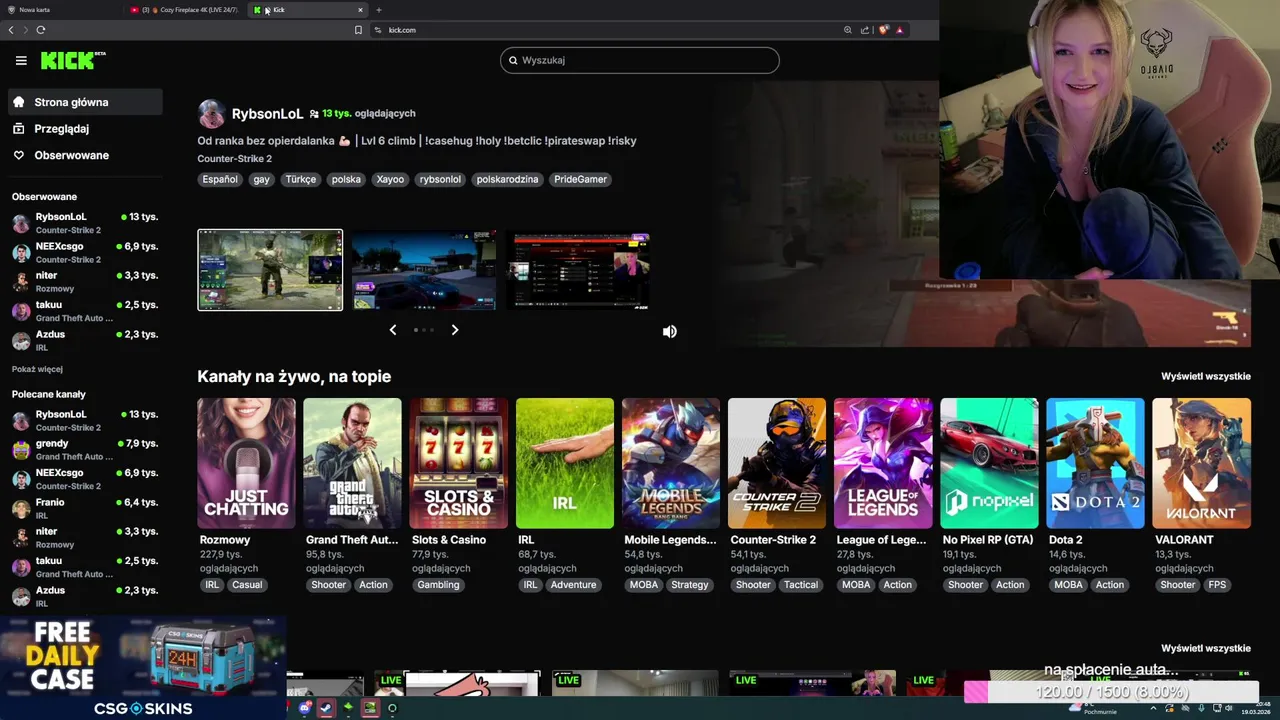Image resolution: width=1280 pixels, height=720 pixels.
Task: Open Grand Theft Auto category card
Action: click(x=352, y=463)
